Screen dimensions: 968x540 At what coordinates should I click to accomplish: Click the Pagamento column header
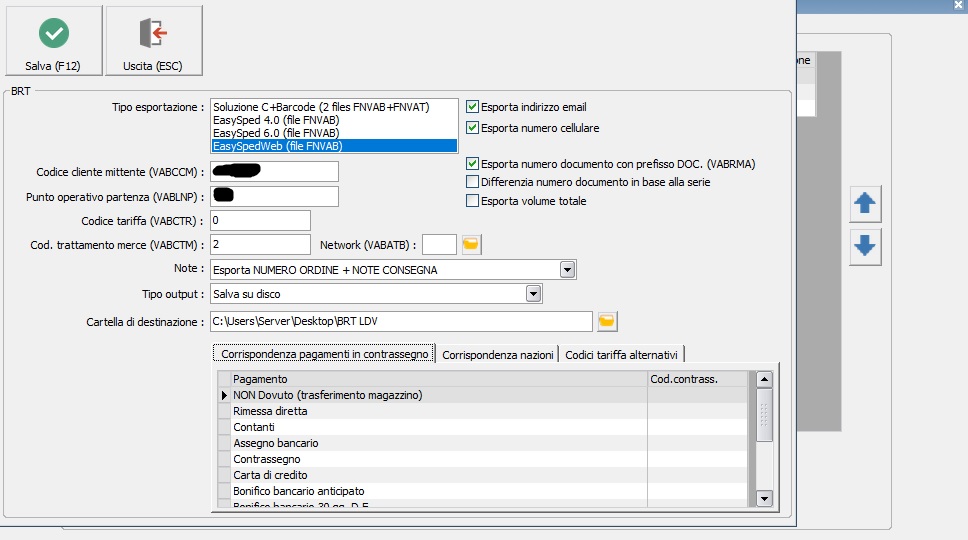[x=439, y=379]
